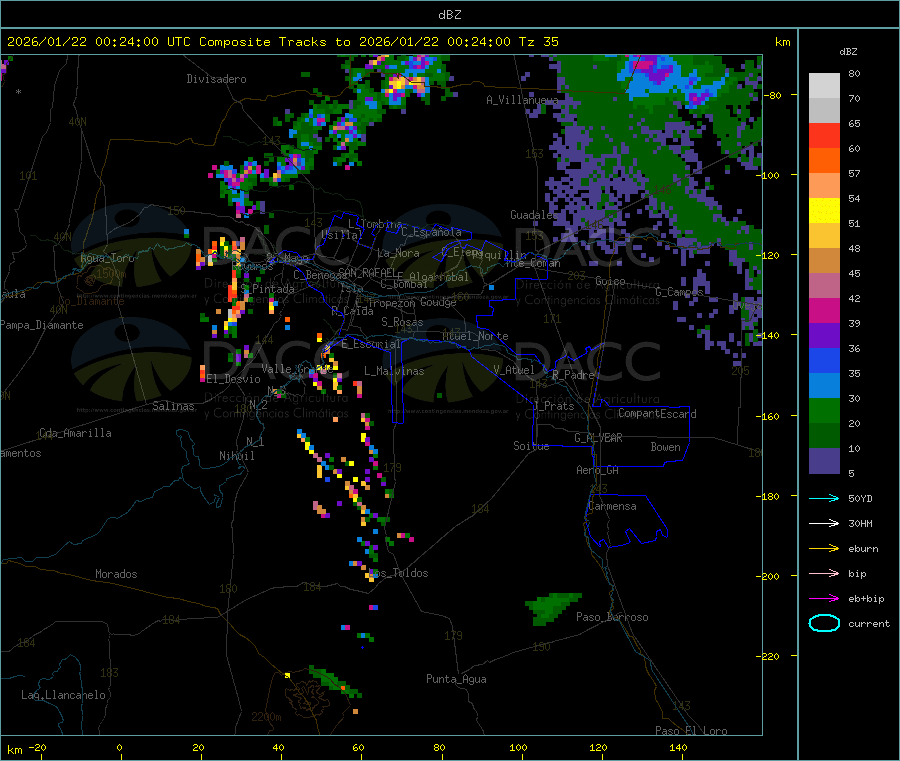The image size is (900, 761).
Task: Click the cyan 50YD arrow legend icon
Action: (x=824, y=498)
